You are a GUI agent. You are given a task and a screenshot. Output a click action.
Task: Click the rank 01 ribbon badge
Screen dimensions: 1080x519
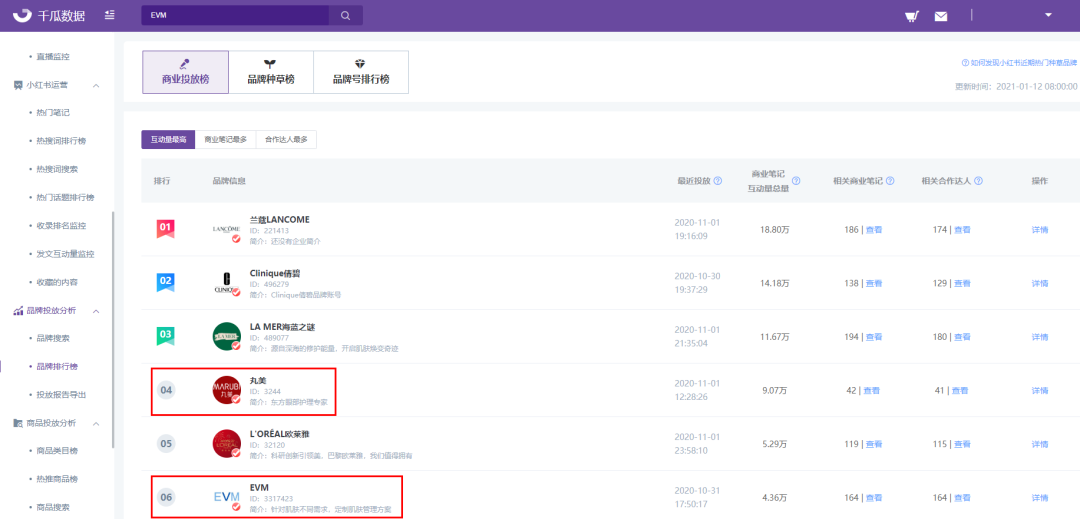[165, 229]
